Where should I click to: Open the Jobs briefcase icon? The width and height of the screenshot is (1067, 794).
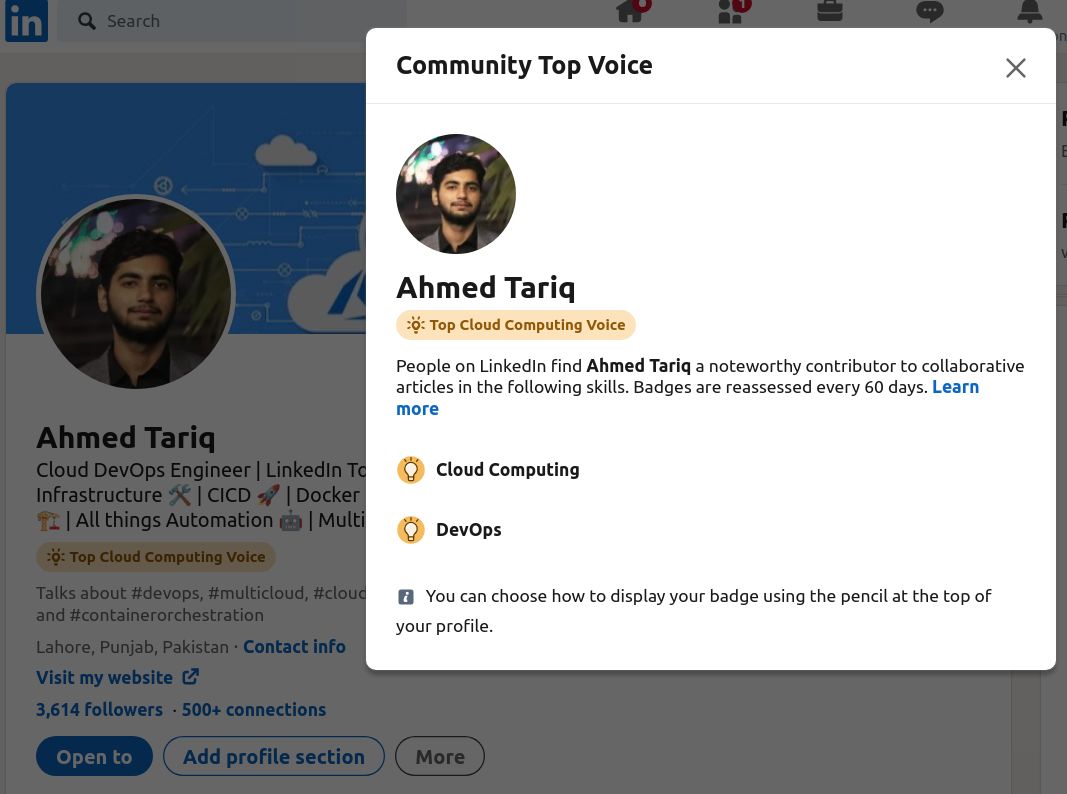[830, 11]
